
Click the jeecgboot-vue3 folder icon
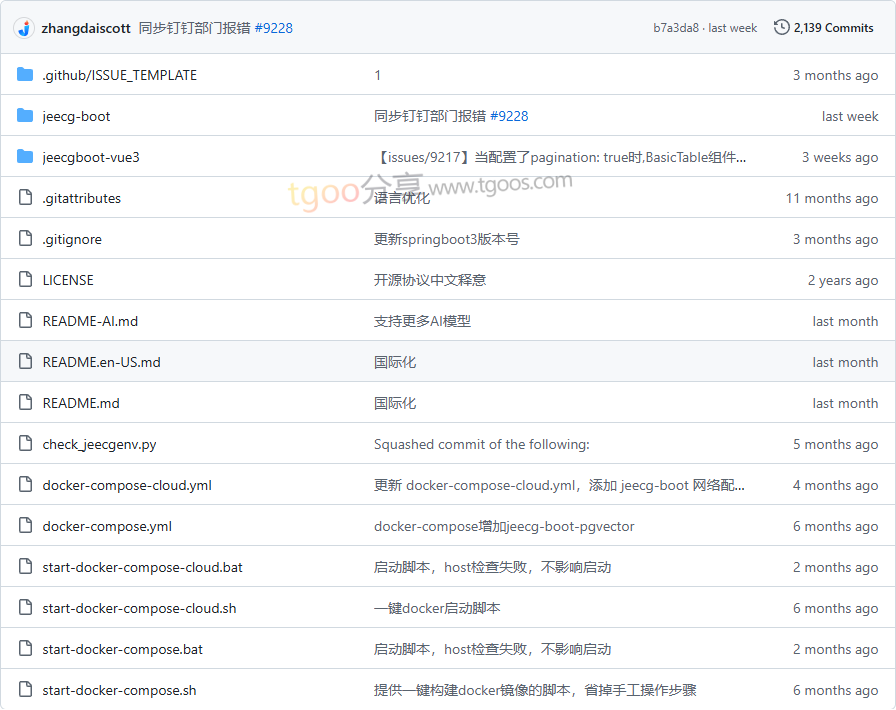click(25, 157)
